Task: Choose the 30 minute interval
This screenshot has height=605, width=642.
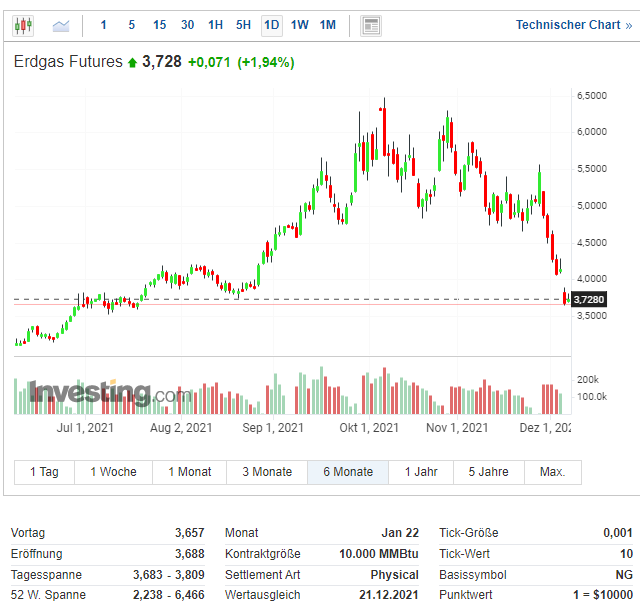Action: 188,25
